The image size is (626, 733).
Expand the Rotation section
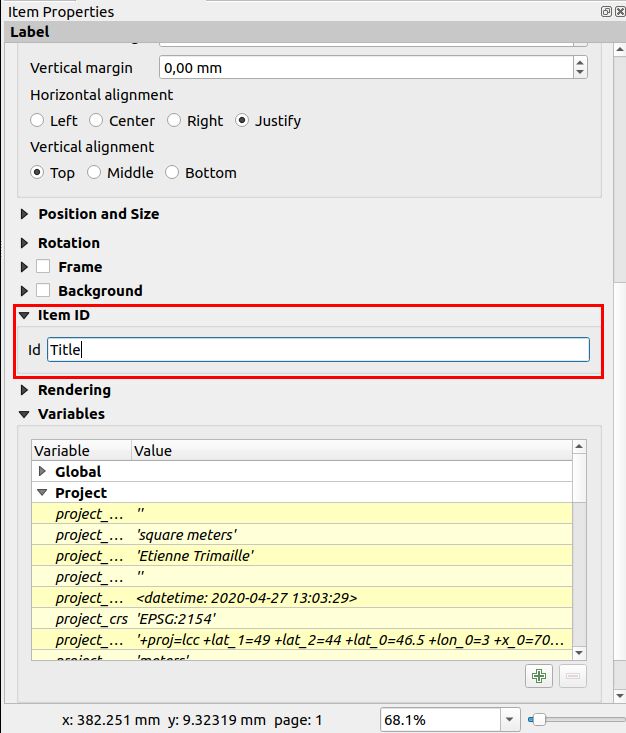(24, 243)
